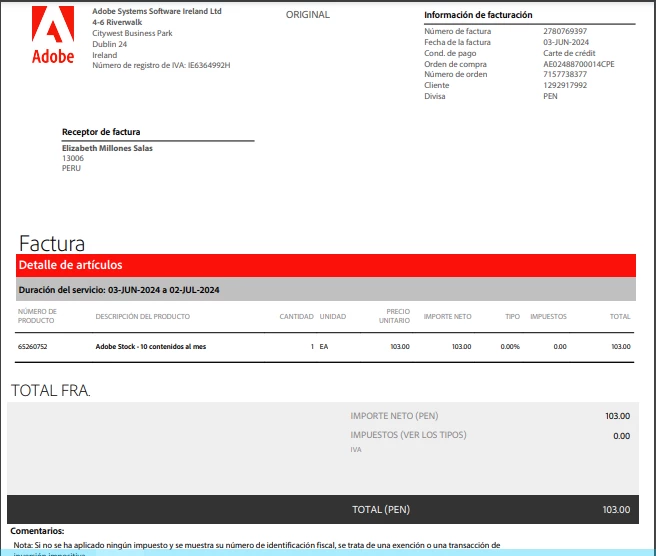Click the small 'IVA' label in summary
Screen dimensions: 656x556
pos(356,450)
